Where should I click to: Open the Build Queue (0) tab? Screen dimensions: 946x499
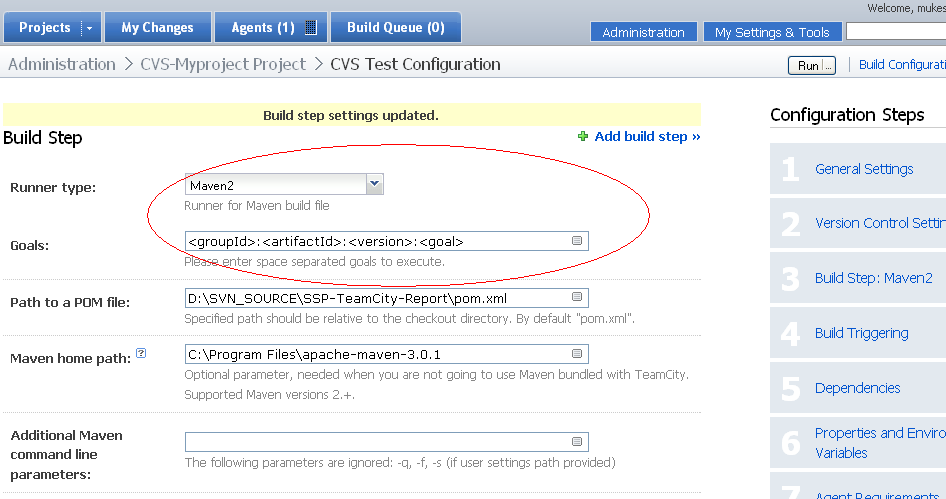click(x=396, y=28)
